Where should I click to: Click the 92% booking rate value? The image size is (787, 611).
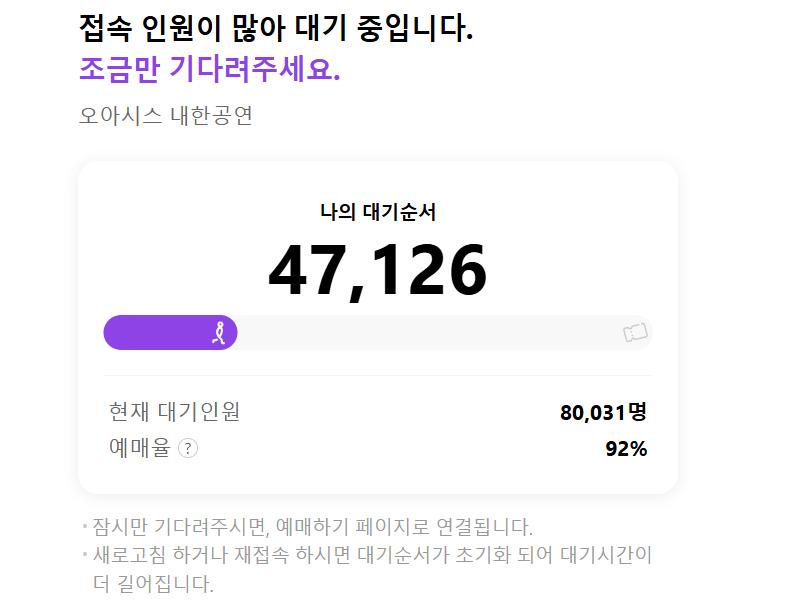(x=626, y=448)
